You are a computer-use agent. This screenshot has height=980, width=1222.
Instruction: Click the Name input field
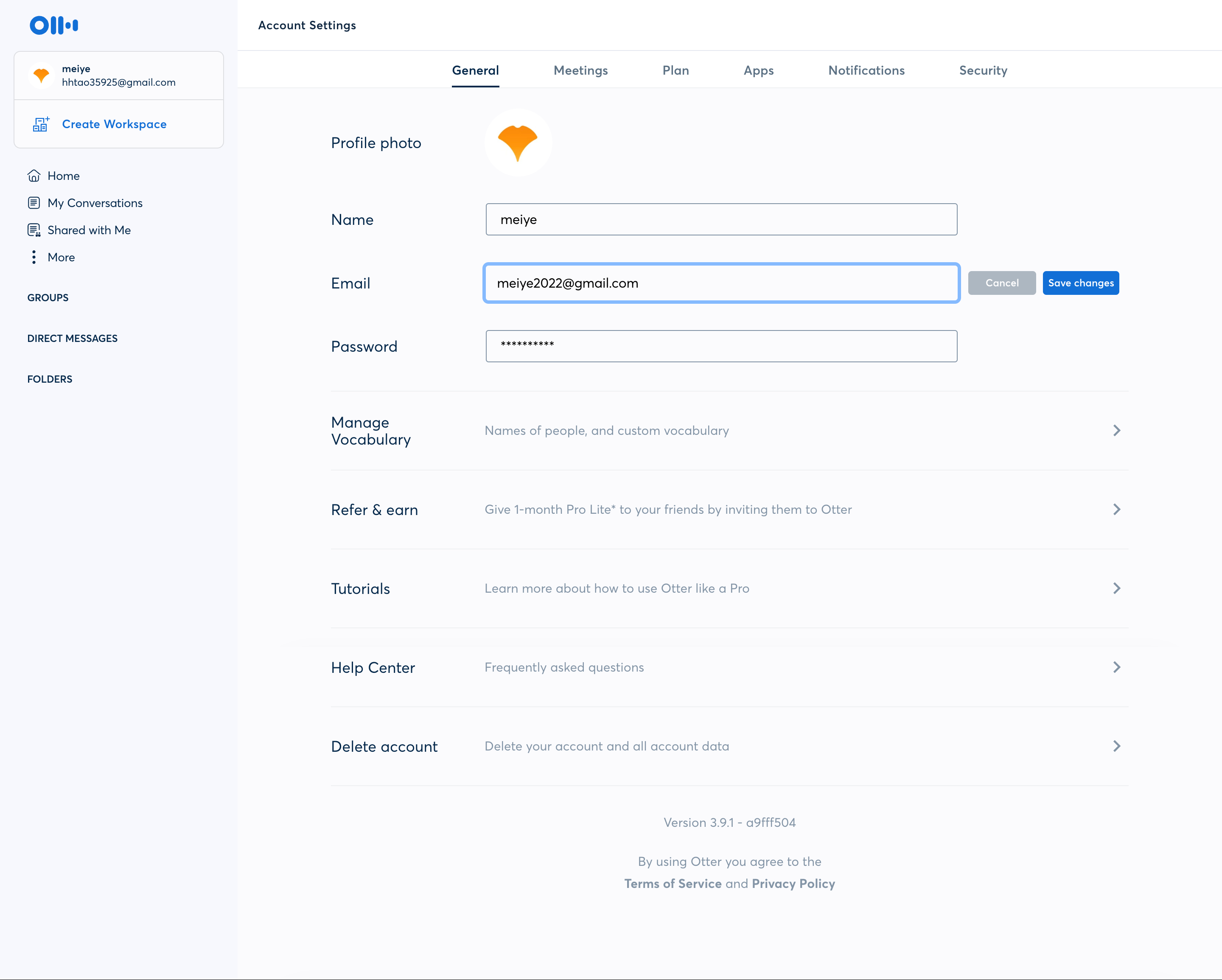tap(721, 219)
